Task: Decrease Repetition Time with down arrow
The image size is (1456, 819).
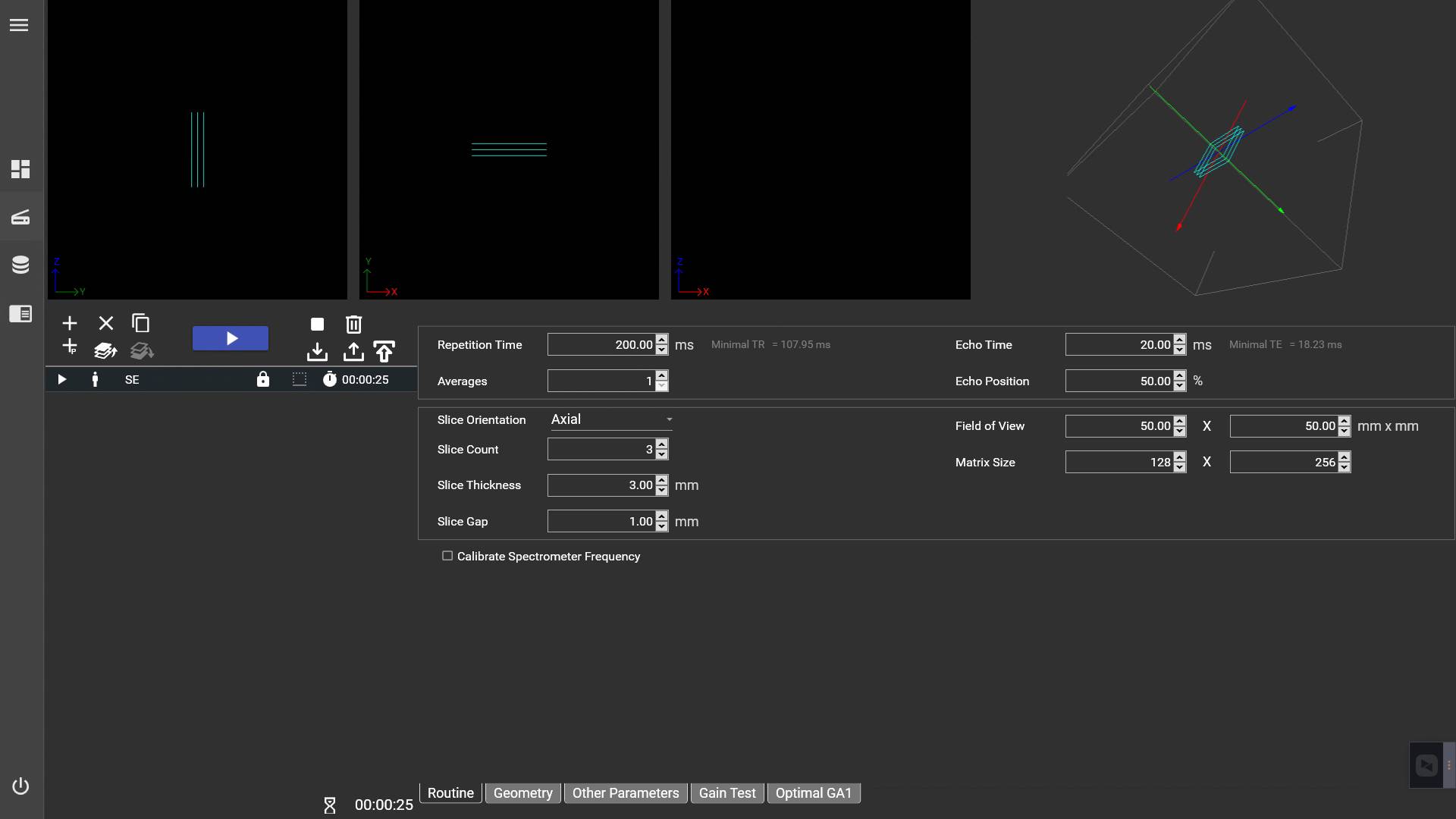Action: coord(662,350)
